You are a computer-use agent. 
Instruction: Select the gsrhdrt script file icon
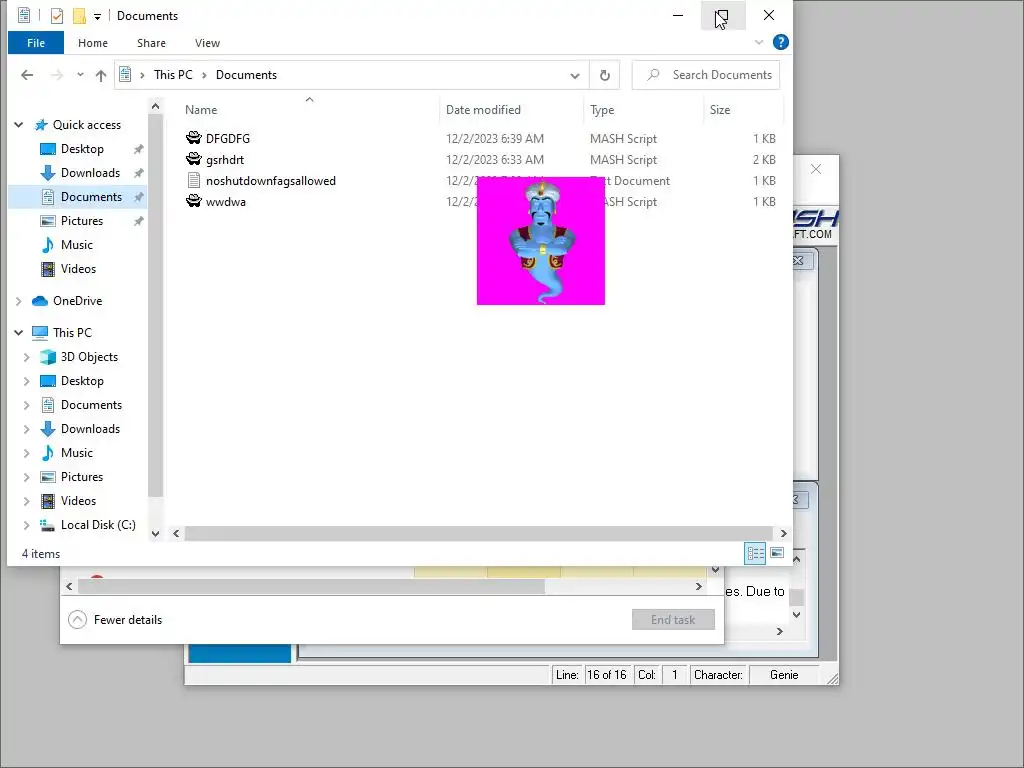[x=193, y=159]
